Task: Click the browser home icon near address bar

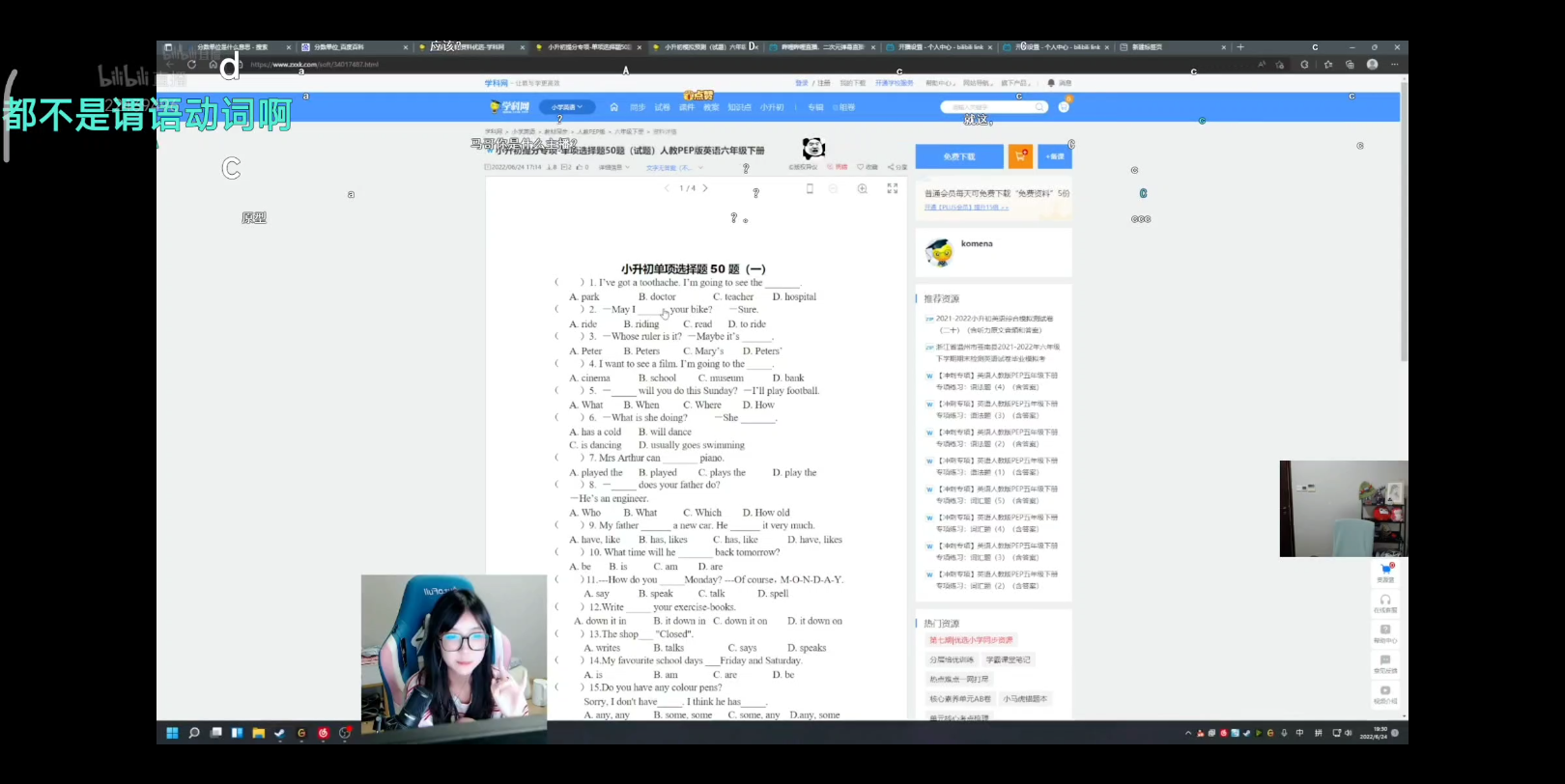Action: 213,65
